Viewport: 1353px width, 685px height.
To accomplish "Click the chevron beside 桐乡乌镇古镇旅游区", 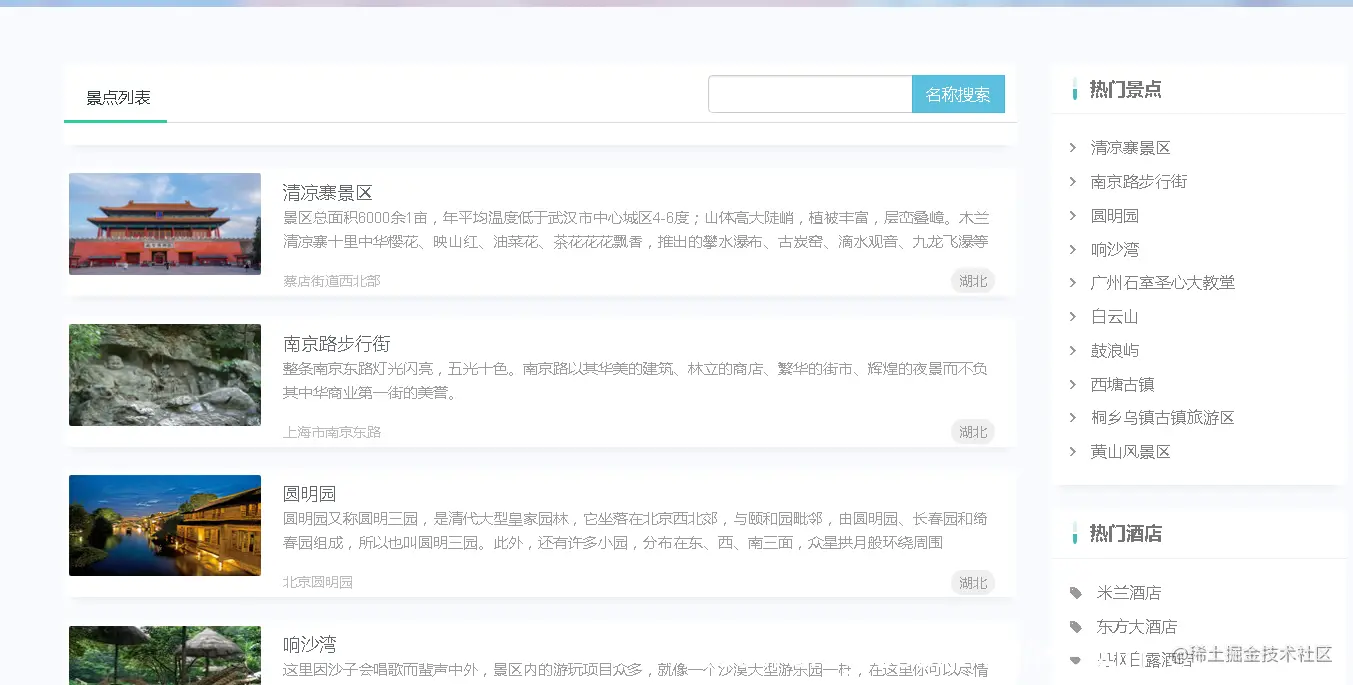I will 1072,418.
